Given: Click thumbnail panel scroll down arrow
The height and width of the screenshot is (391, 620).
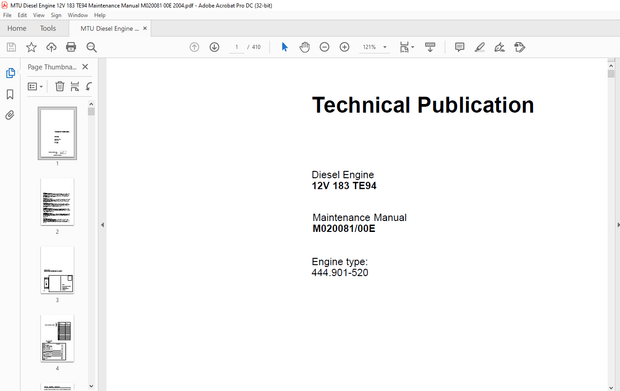Looking at the screenshot, I should click(x=91, y=386).
